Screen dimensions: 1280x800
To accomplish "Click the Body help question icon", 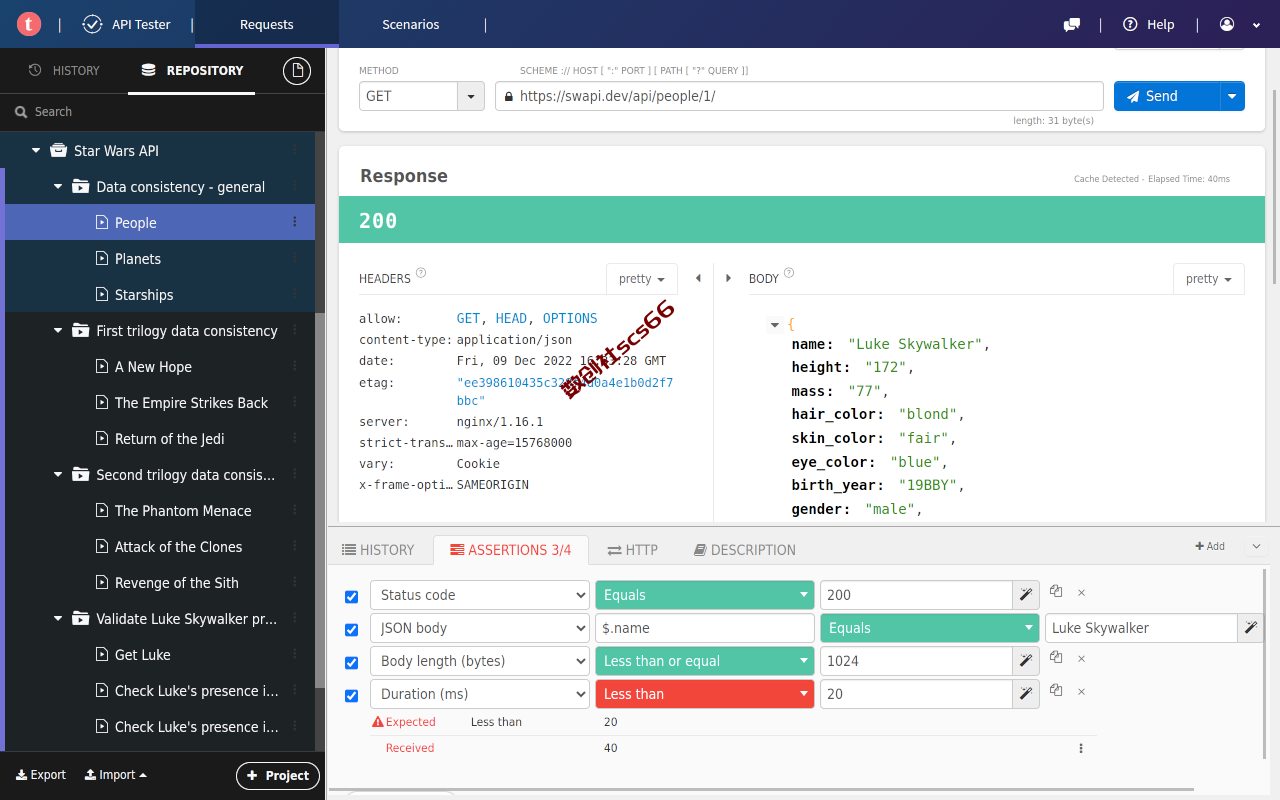I will (x=789, y=273).
